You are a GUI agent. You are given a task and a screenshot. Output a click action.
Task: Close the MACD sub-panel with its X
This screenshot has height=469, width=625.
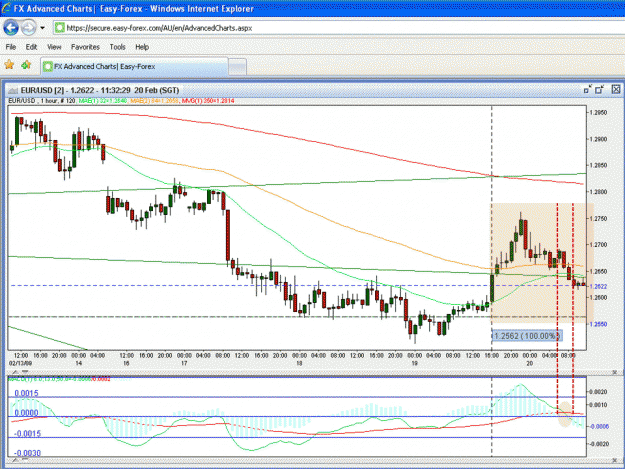coord(614,372)
